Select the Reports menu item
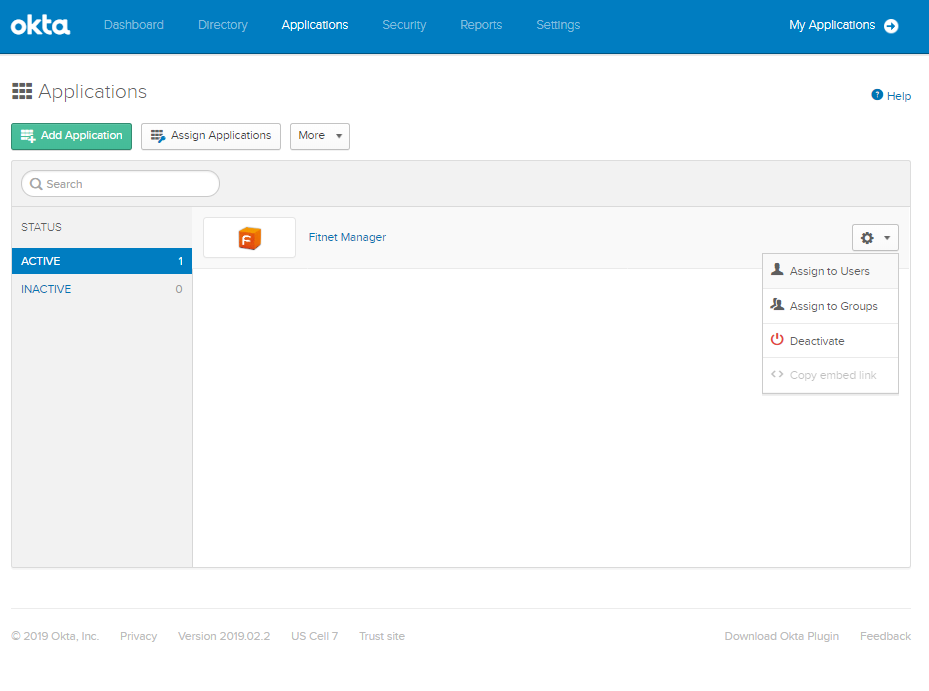 481,25
